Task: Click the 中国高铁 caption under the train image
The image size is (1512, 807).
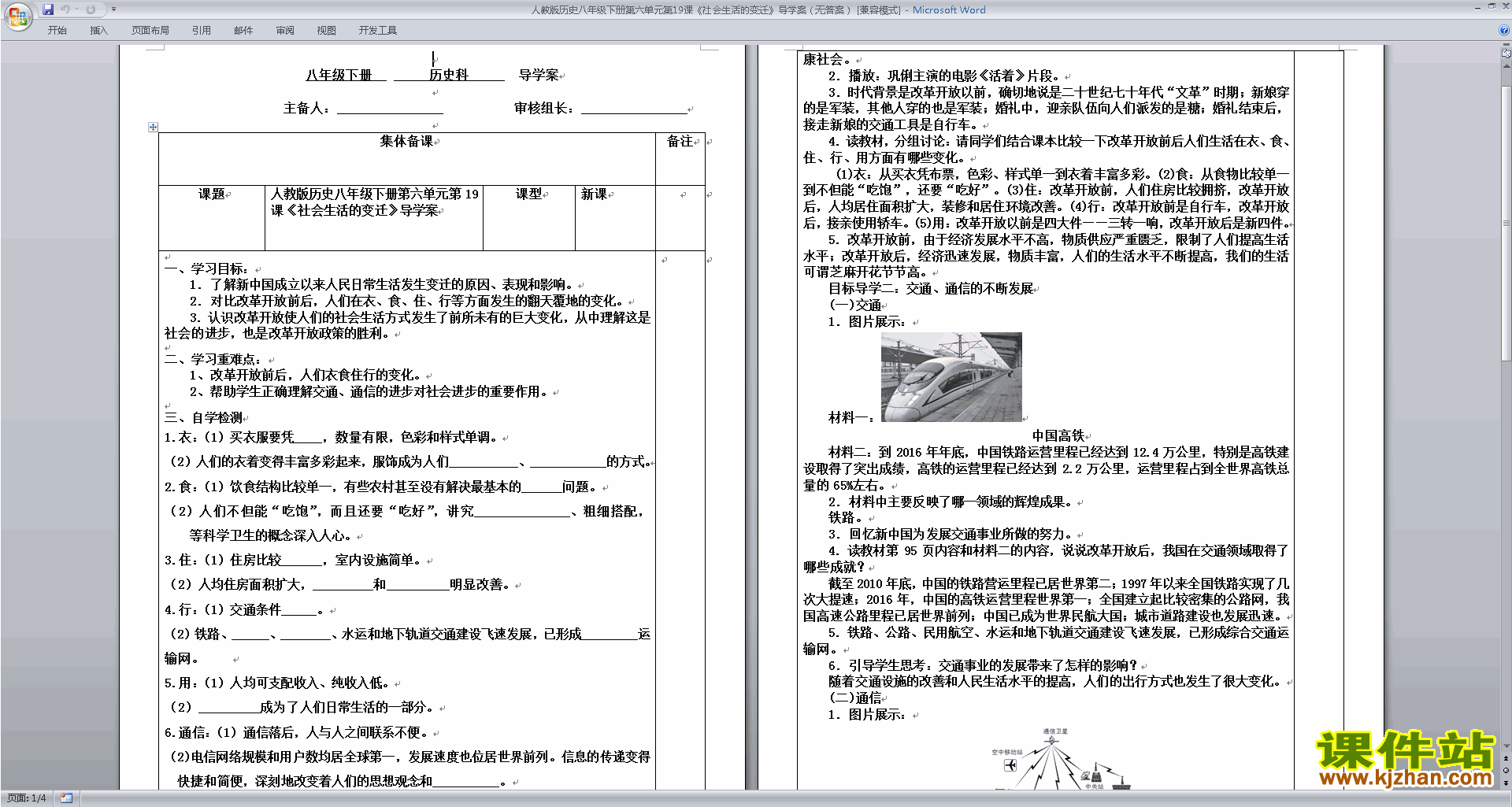Action: click(1058, 435)
